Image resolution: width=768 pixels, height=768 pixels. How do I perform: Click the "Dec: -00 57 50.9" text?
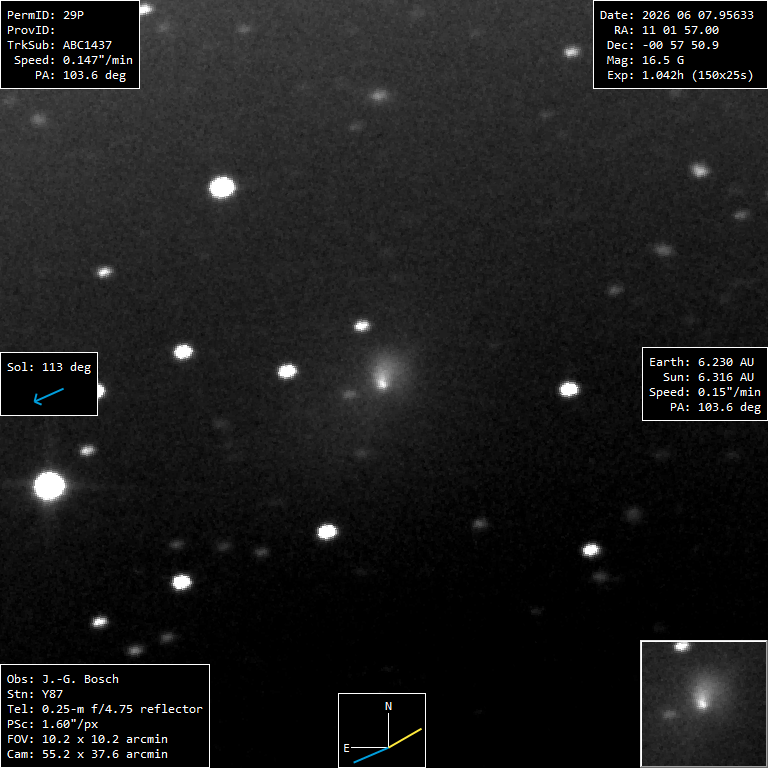663,45
